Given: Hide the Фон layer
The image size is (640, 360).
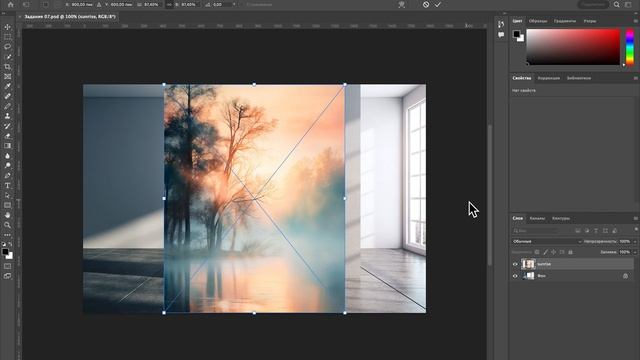Looking at the screenshot, I should 515,276.
